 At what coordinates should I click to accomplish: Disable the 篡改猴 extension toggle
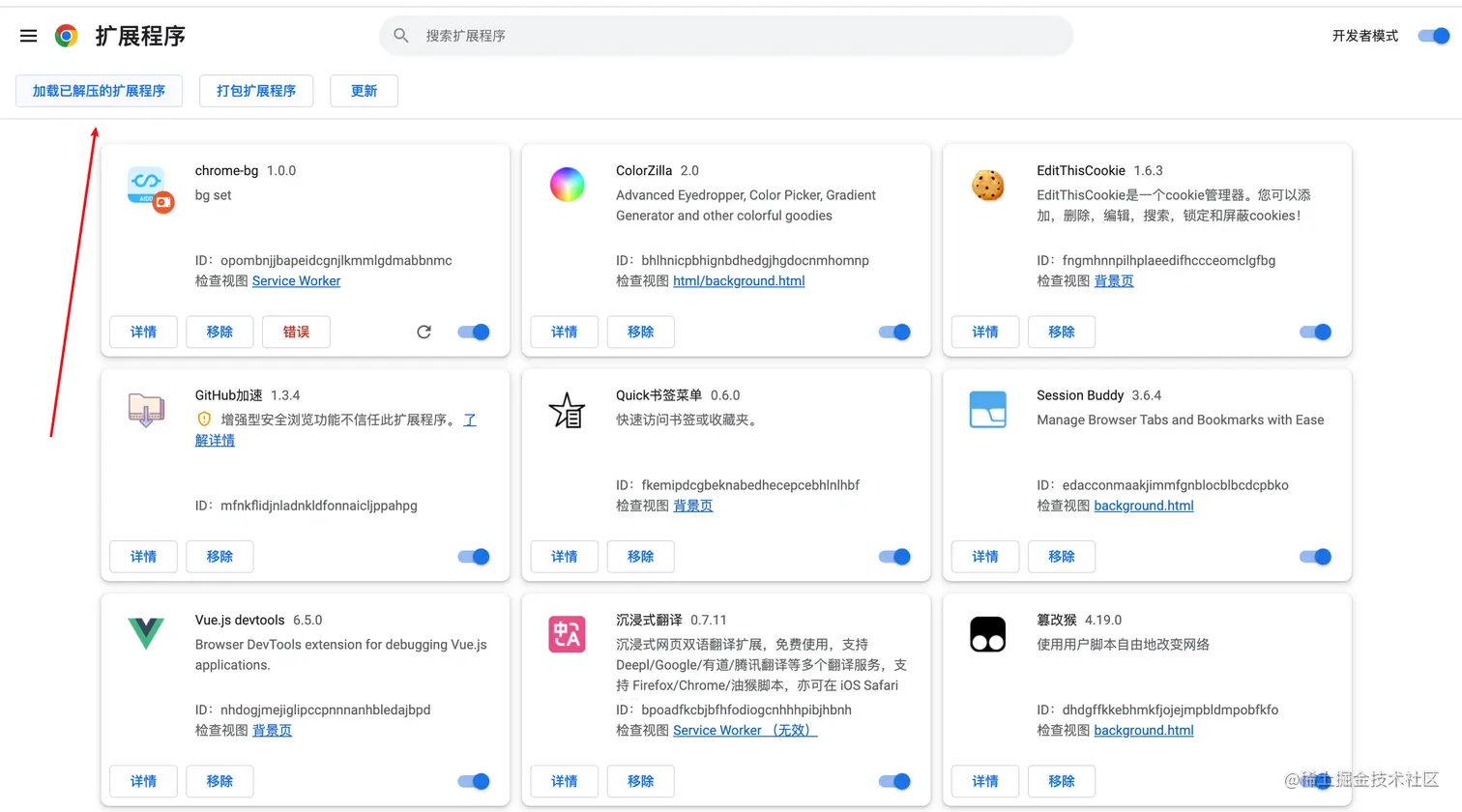click(x=1316, y=781)
